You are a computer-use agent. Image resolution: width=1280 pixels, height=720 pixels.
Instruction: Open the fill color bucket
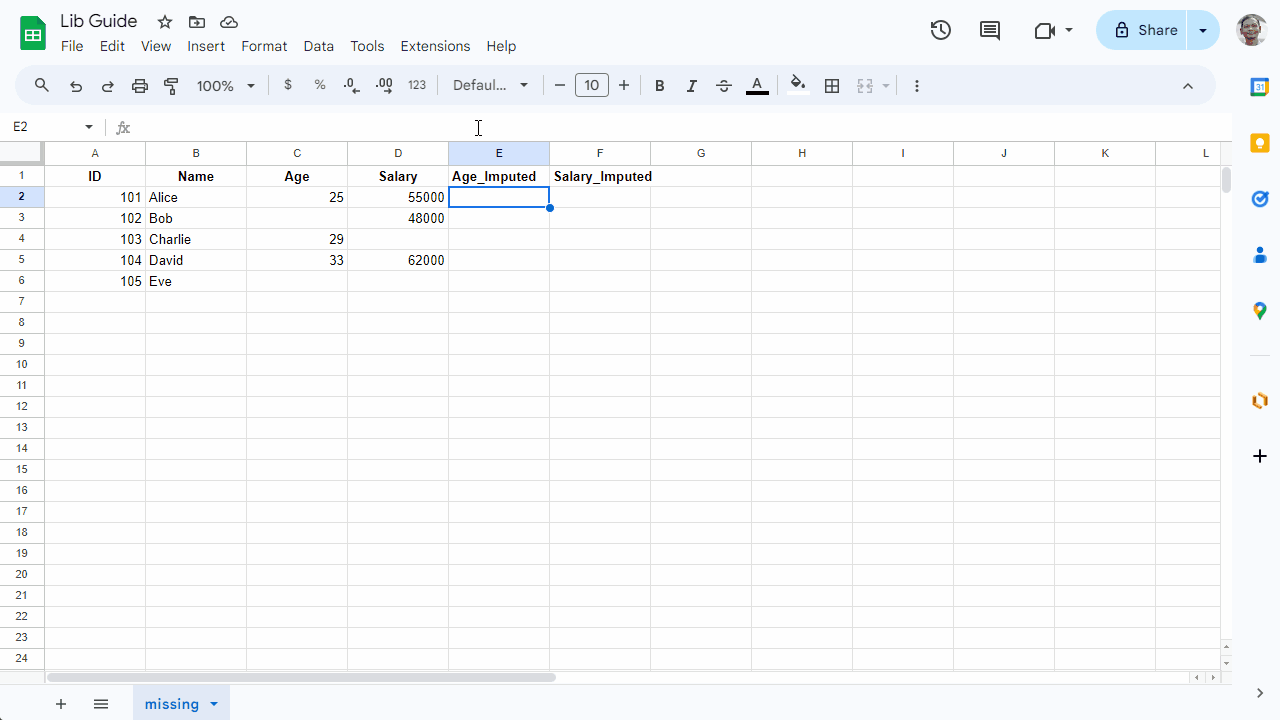[797, 86]
